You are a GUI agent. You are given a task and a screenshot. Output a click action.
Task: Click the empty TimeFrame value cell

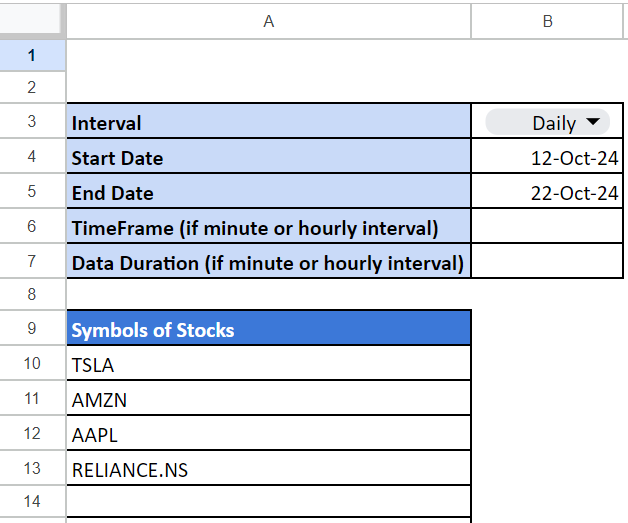[x=547, y=228]
